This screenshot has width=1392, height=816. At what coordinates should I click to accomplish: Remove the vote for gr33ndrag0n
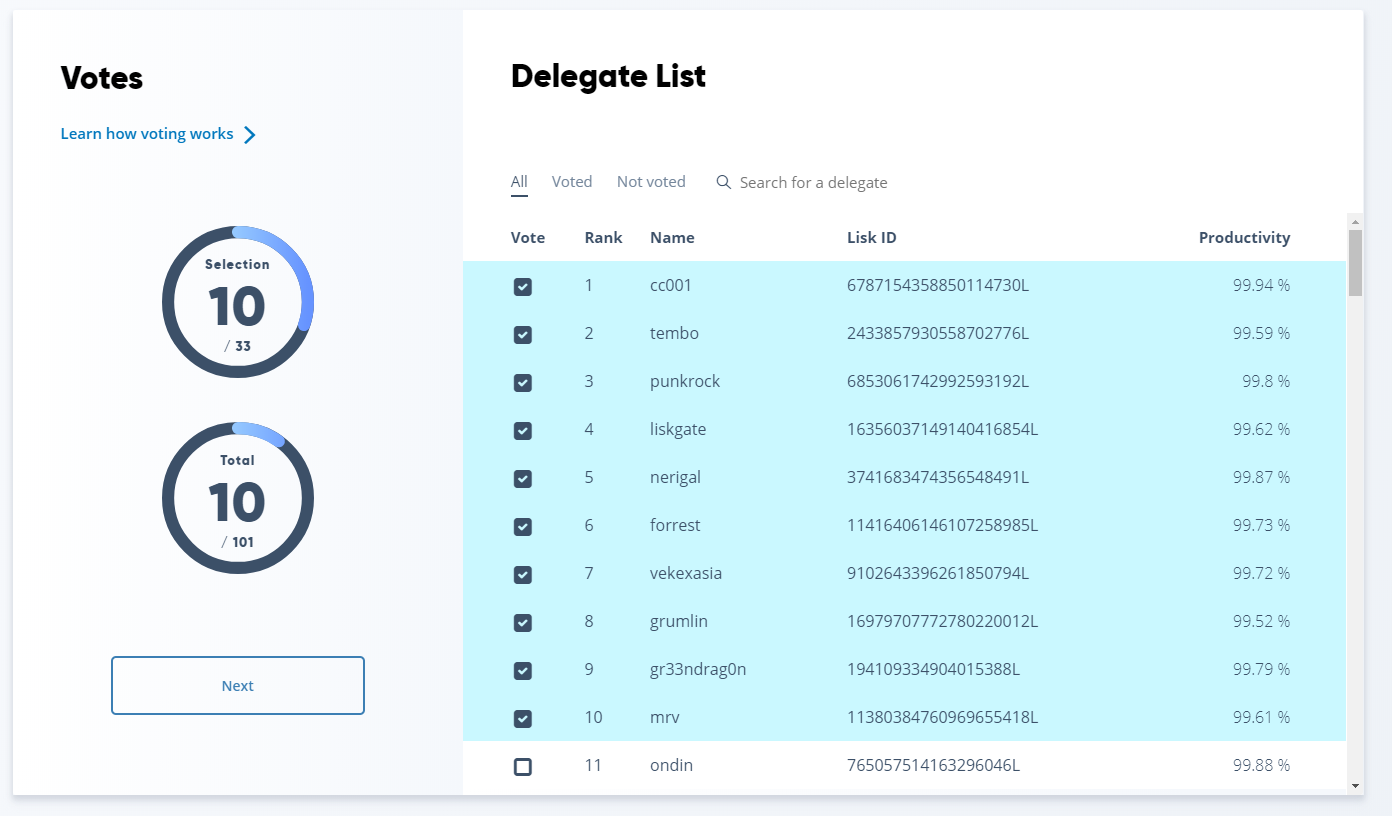coord(522,671)
